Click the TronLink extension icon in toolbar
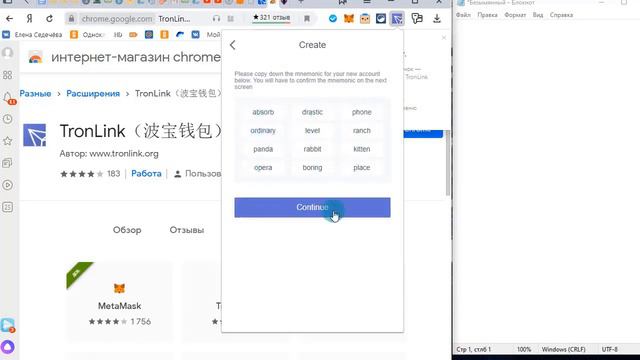The height and width of the screenshot is (360, 640). (x=397, y=18)
